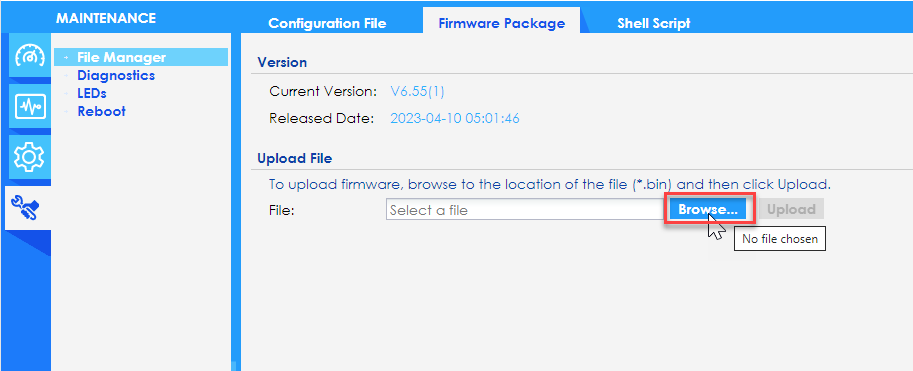The width and height of the screenshot is (913, 371).
Task: Click the current version value V6.55(1)
Action: pos(417,91)
